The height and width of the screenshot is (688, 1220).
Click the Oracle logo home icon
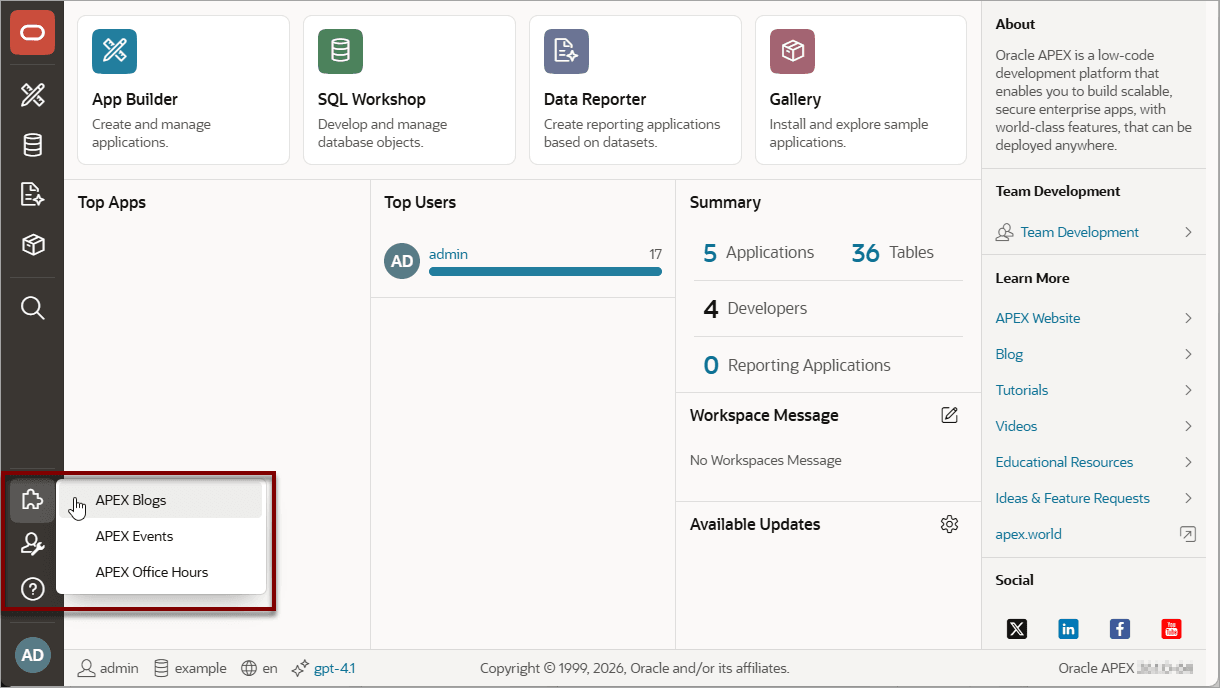click(32, 33)
